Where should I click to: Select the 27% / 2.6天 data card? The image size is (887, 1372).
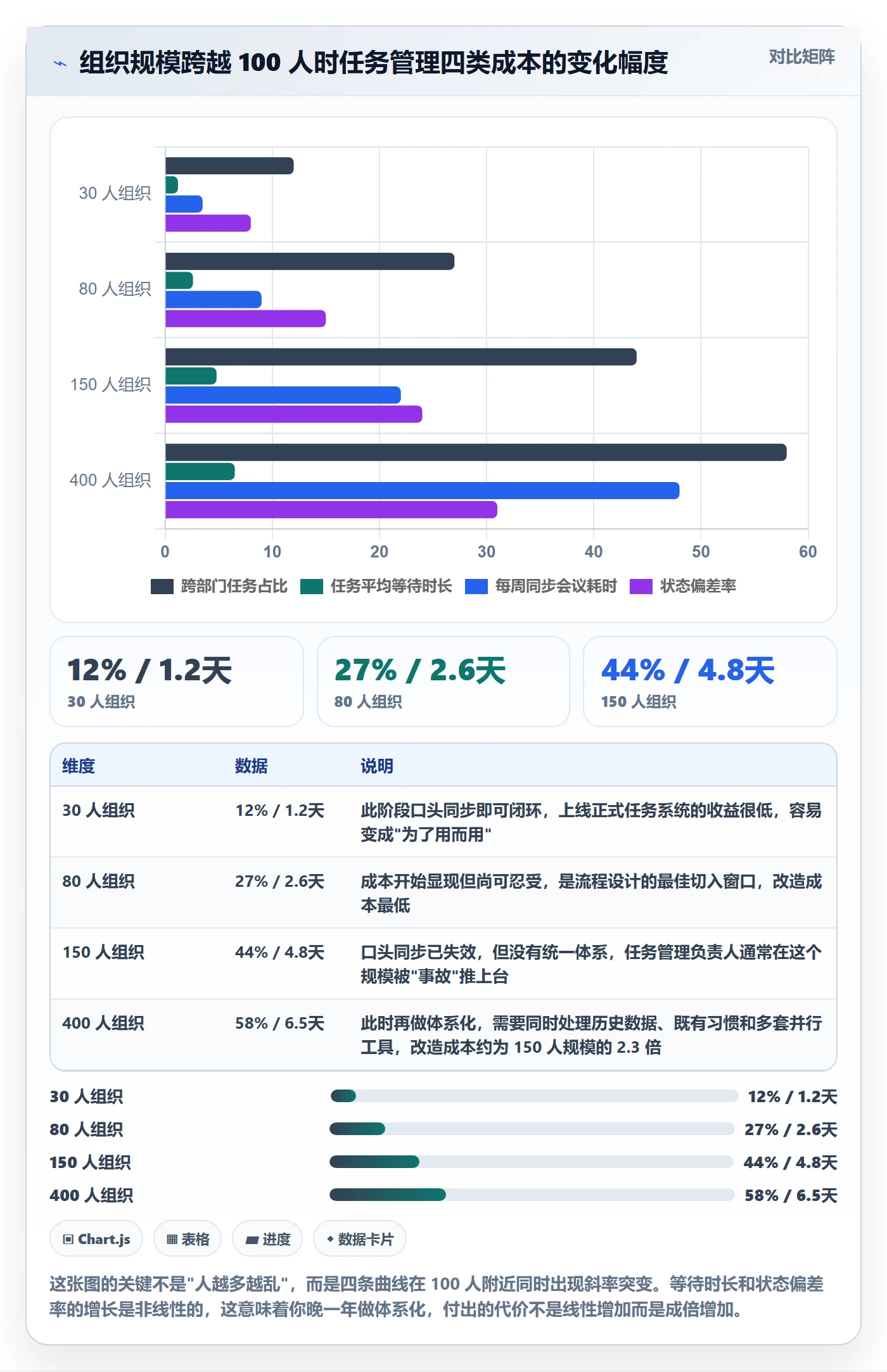(443, 682)
